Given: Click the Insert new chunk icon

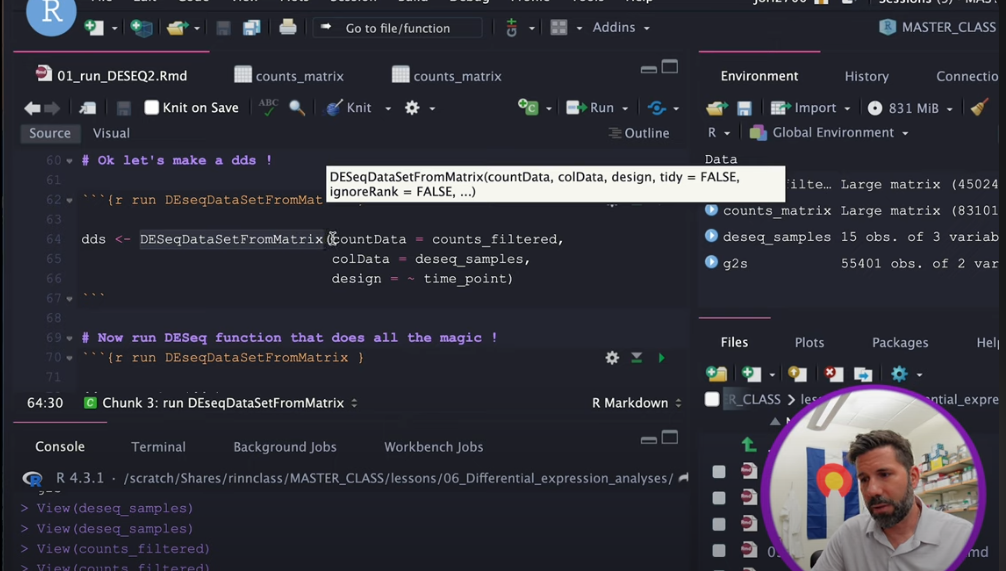Looking at the screenshot, I should click(527, 107).
